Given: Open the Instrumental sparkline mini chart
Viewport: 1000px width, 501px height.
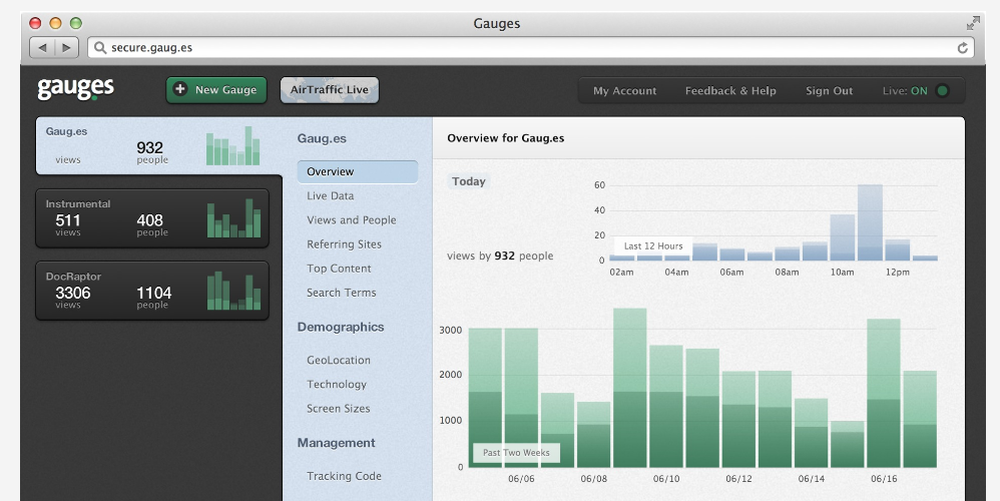Looking at the screenshot, I should (x=234, y=219).
